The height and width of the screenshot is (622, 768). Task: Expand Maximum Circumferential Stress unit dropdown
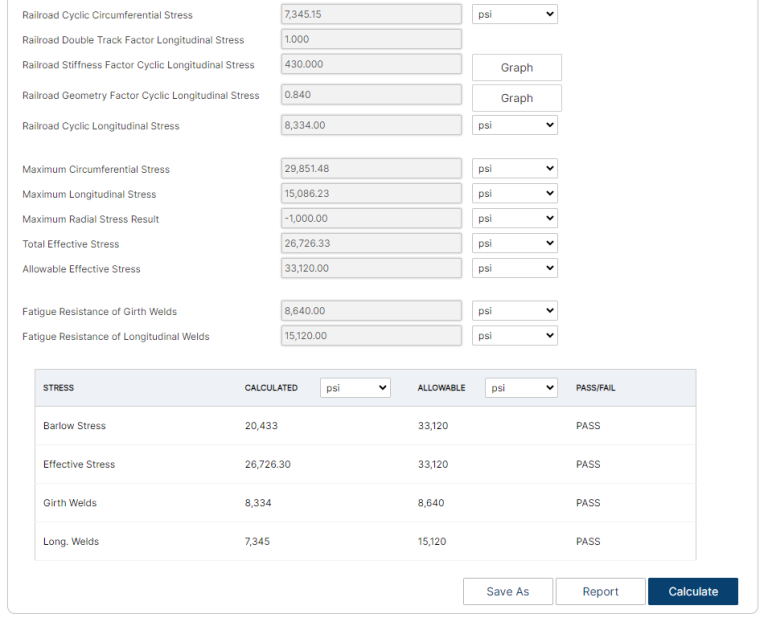[514, 169]
